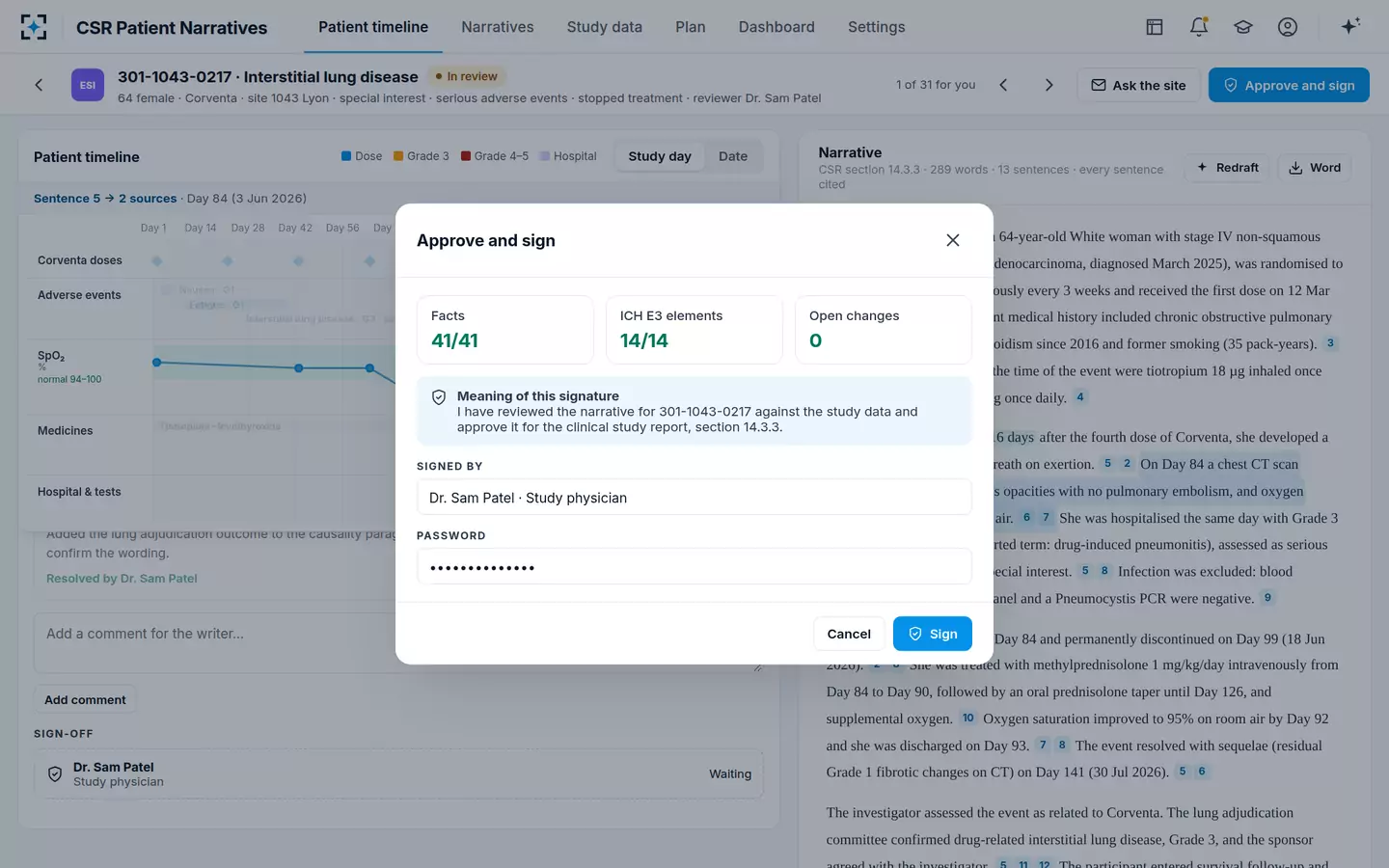Screen dimensions: 1389x868
Task: Click Add comment button
Action: [x=85, y=700]
